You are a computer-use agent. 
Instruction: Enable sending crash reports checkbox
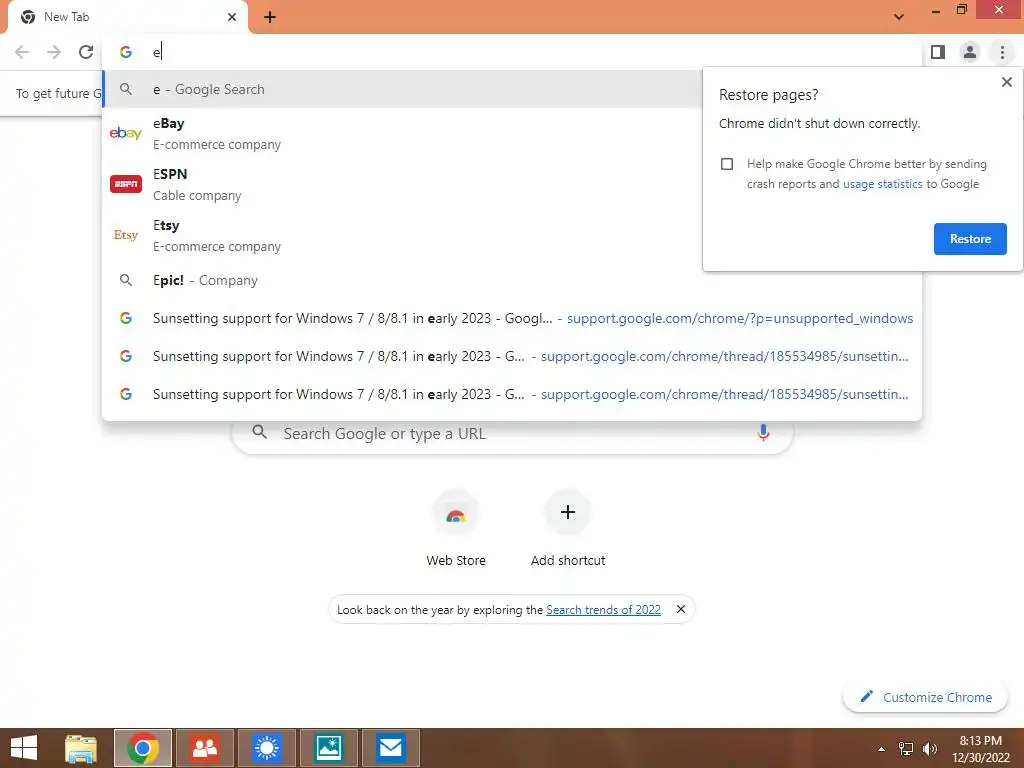point(727,164)
